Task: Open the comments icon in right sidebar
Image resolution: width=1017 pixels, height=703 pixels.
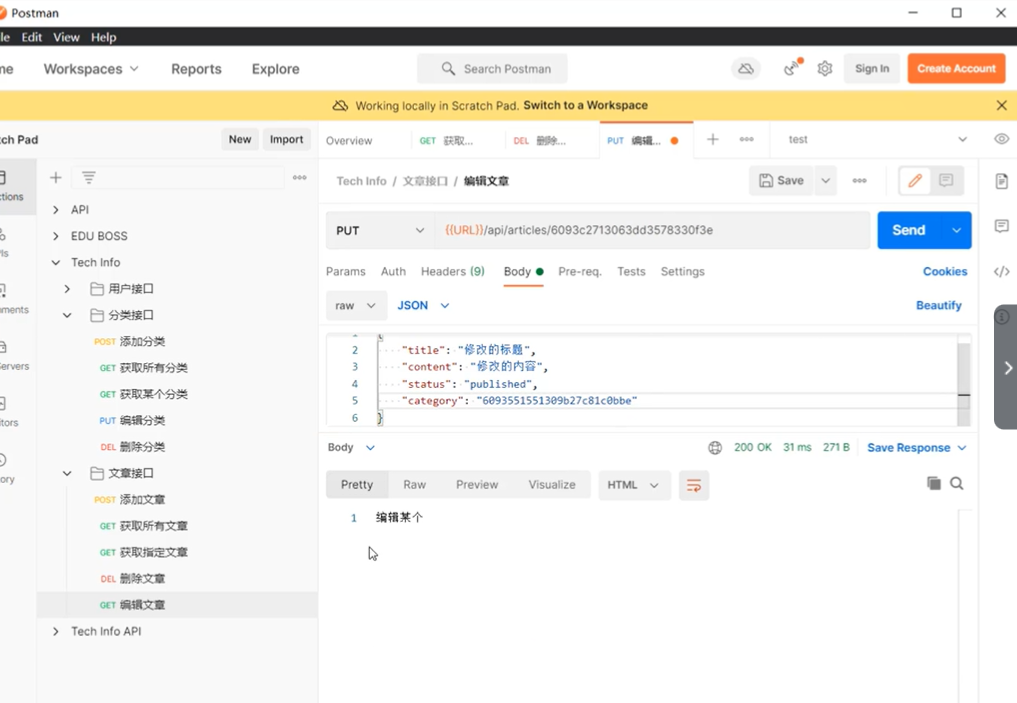Action: [1001, 226]
